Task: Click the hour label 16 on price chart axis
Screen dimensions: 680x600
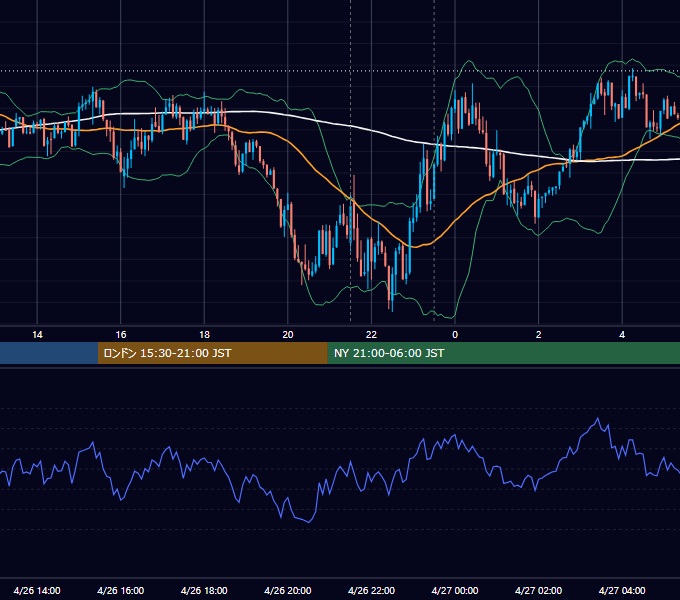Action: (x=121, y=335)
